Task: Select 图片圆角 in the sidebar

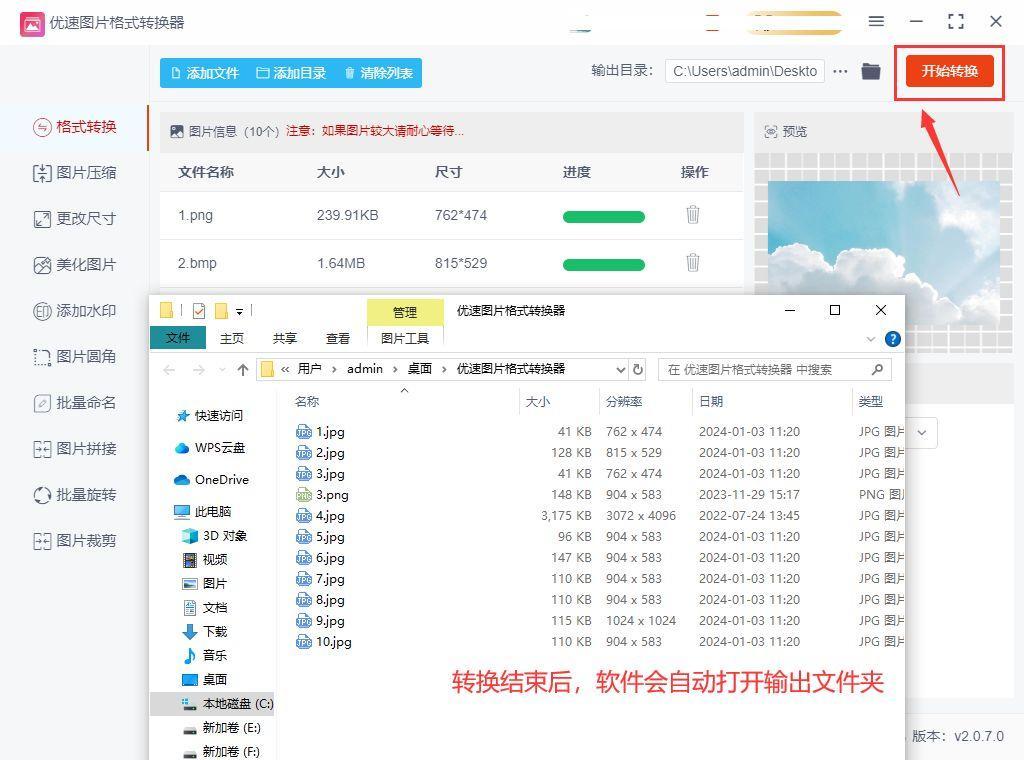Action: click(74, 356)
